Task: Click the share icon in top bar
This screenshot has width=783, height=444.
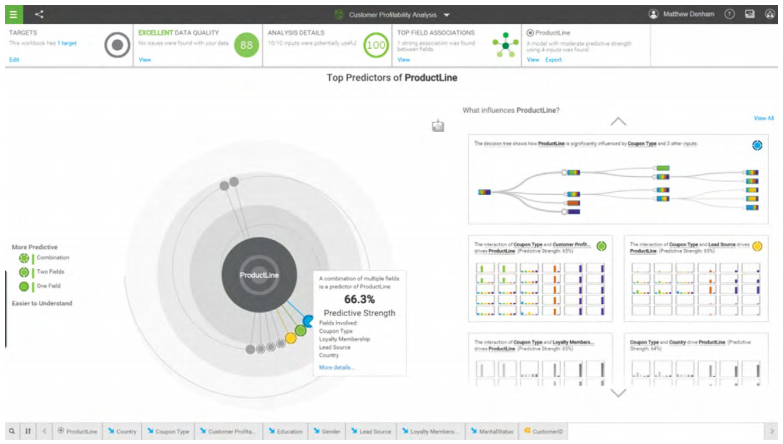Action: coord(40,14)
